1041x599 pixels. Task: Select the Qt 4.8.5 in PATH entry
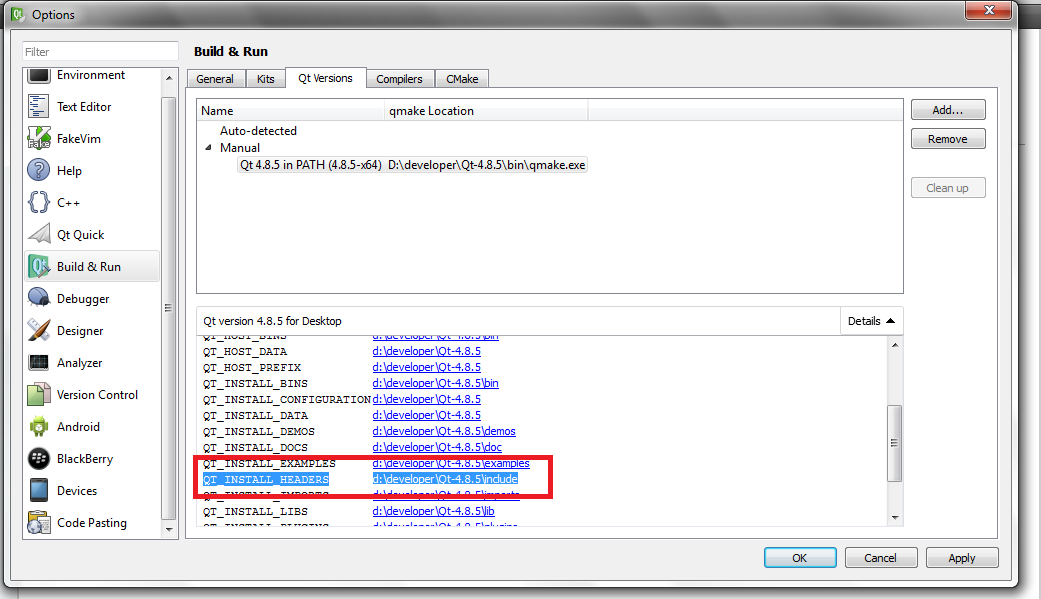pos(310,165)
